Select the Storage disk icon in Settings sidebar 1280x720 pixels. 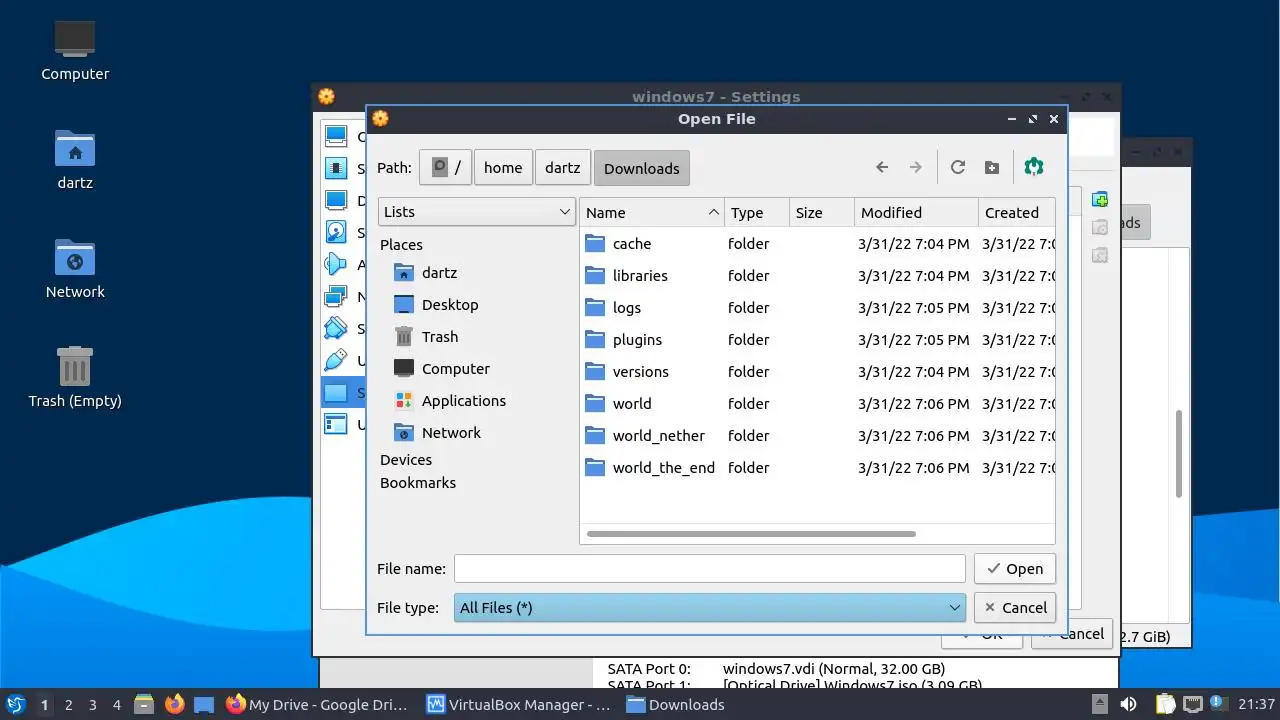tap(337, 233)
